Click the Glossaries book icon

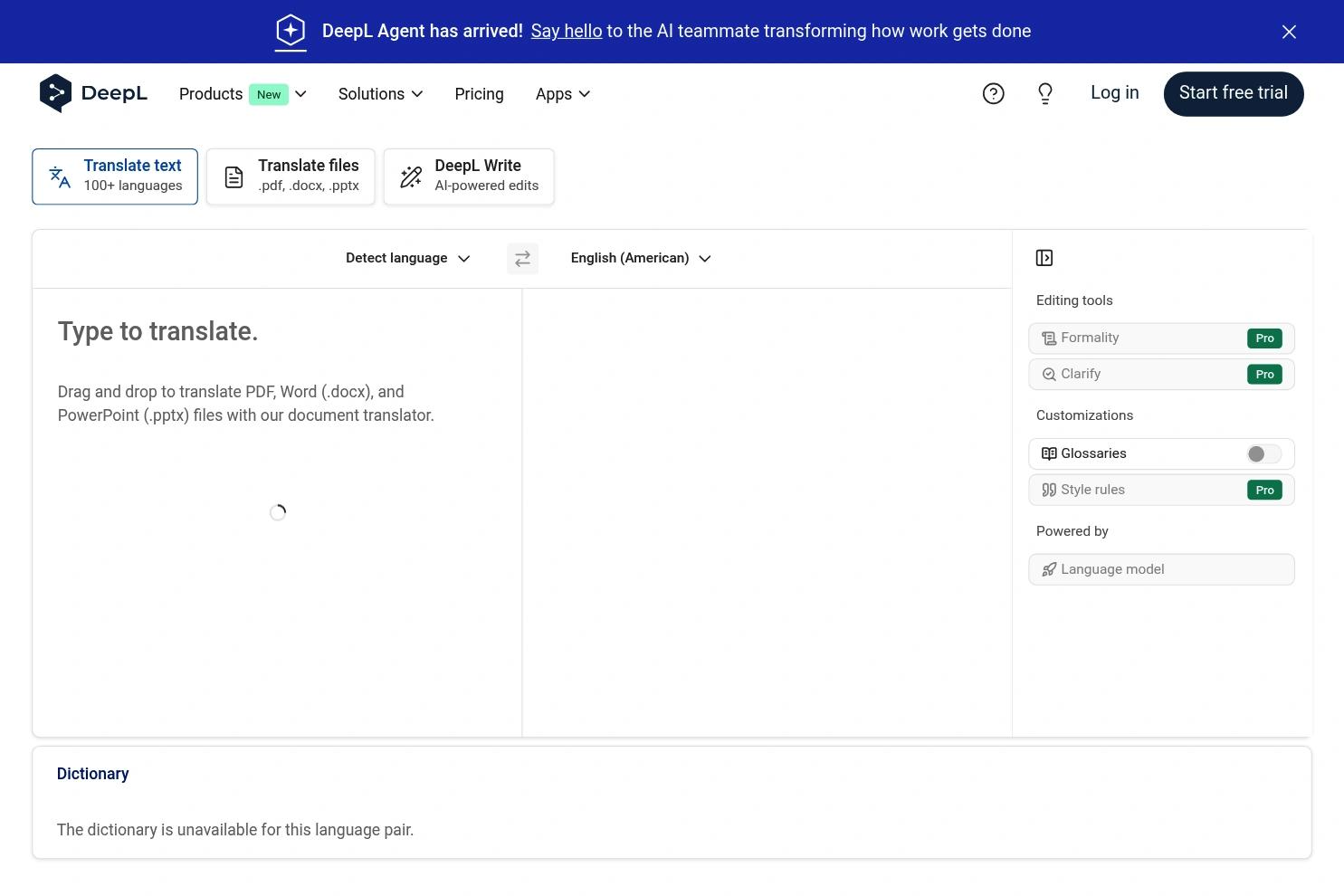pyautogui.click(x=1049, y=453)
